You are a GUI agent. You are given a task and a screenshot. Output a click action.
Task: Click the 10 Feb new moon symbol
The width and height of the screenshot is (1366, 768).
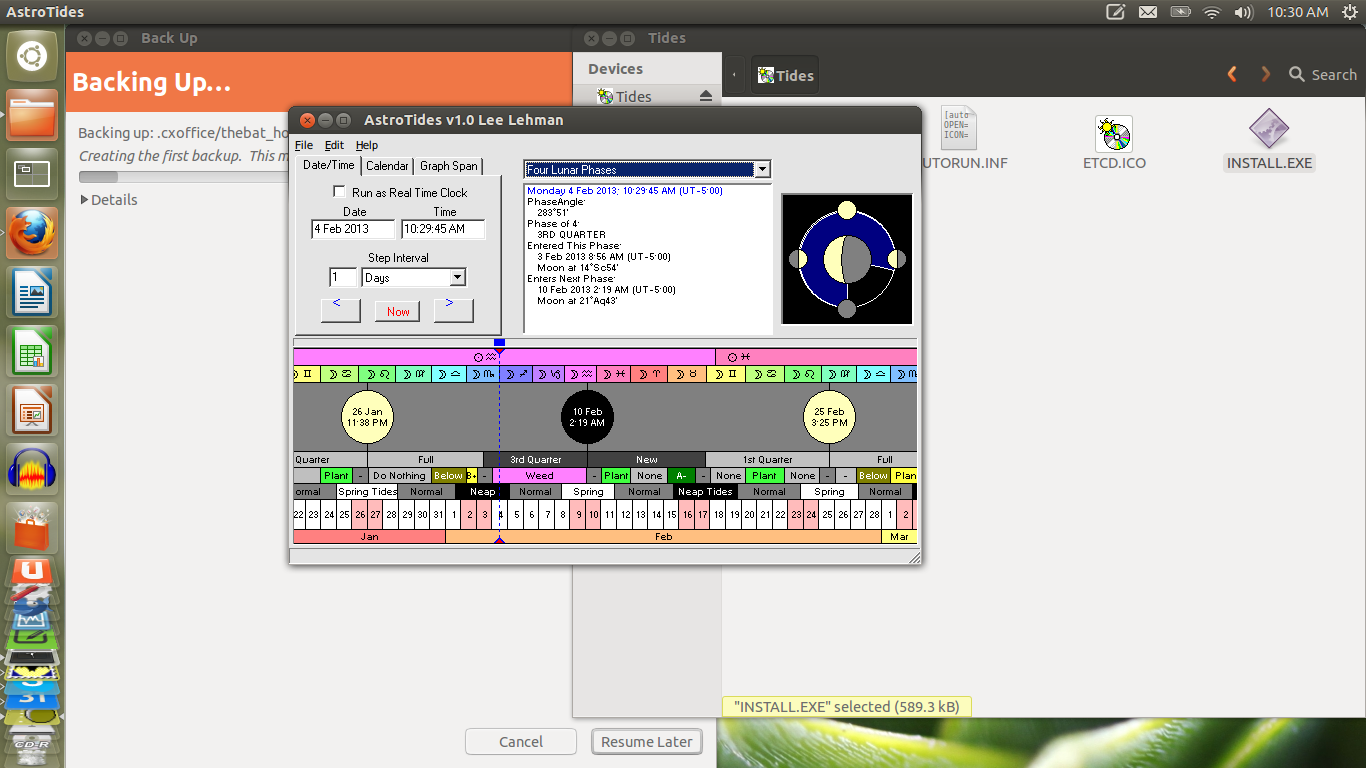point(587,416)
